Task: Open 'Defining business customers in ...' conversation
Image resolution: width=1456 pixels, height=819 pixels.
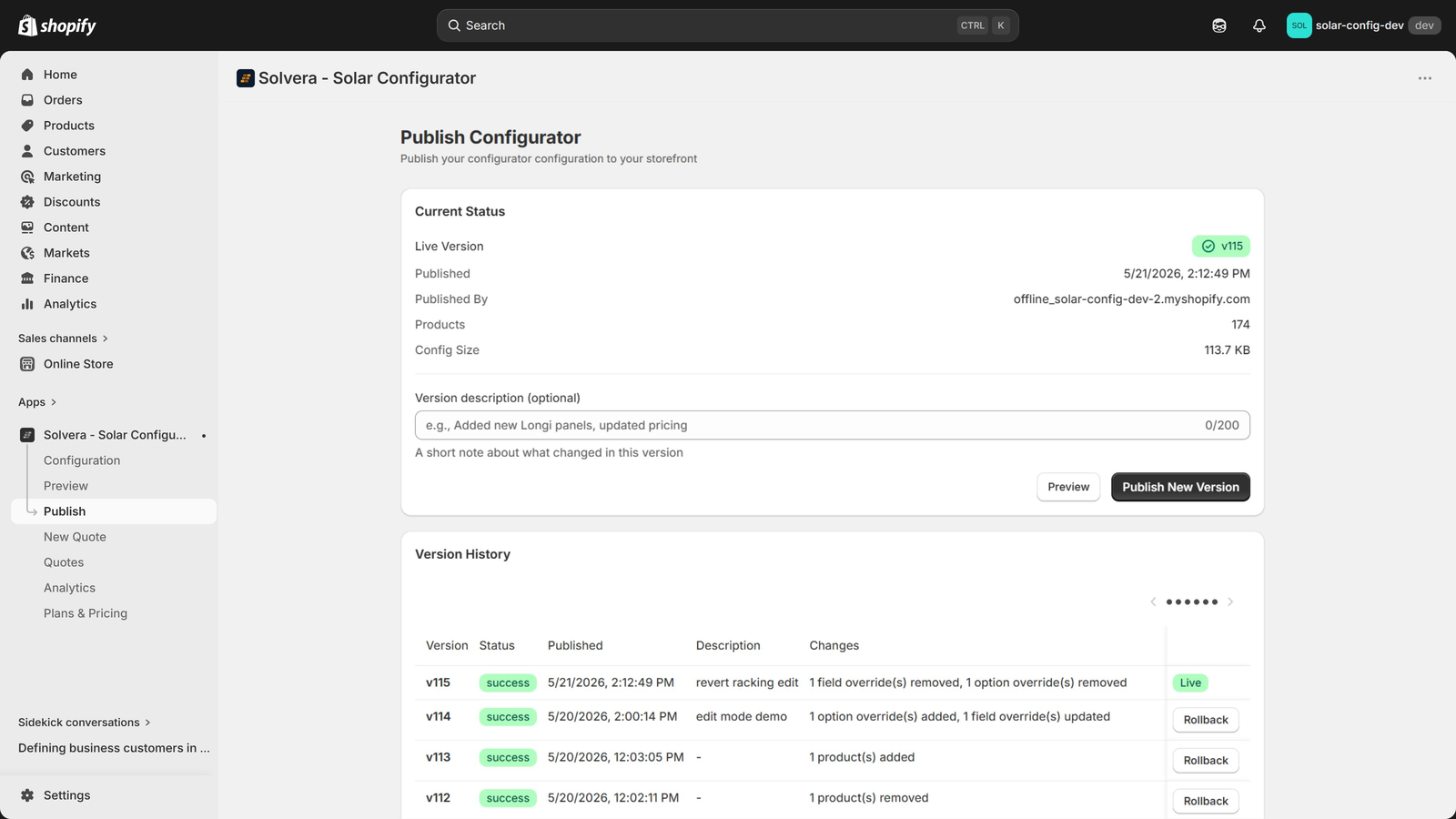Action: pyautogui.click(x=114, y=748)
